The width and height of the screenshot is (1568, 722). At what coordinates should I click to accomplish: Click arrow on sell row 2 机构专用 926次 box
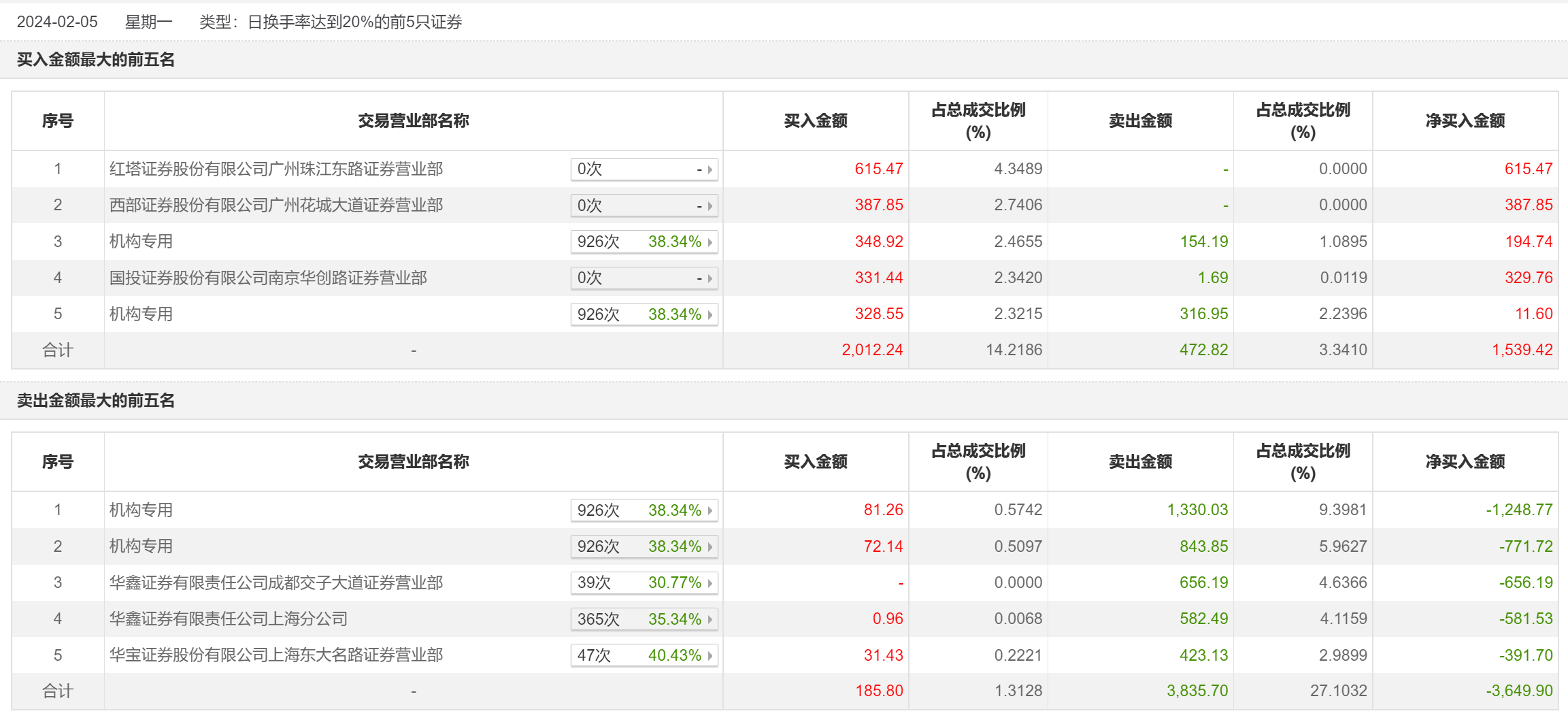pos(710,547)
